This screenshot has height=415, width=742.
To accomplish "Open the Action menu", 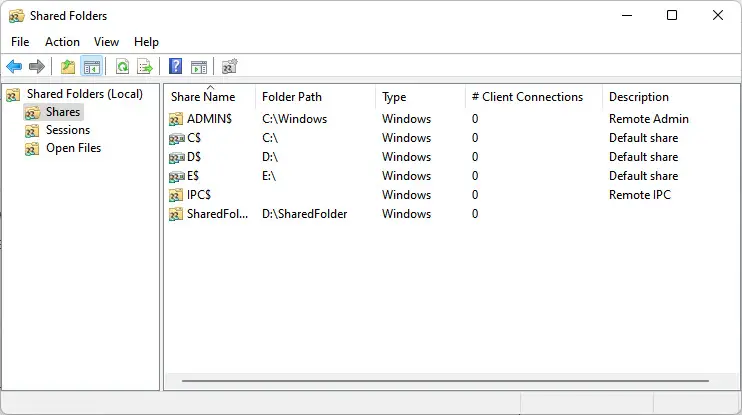I will click(62, 42).
